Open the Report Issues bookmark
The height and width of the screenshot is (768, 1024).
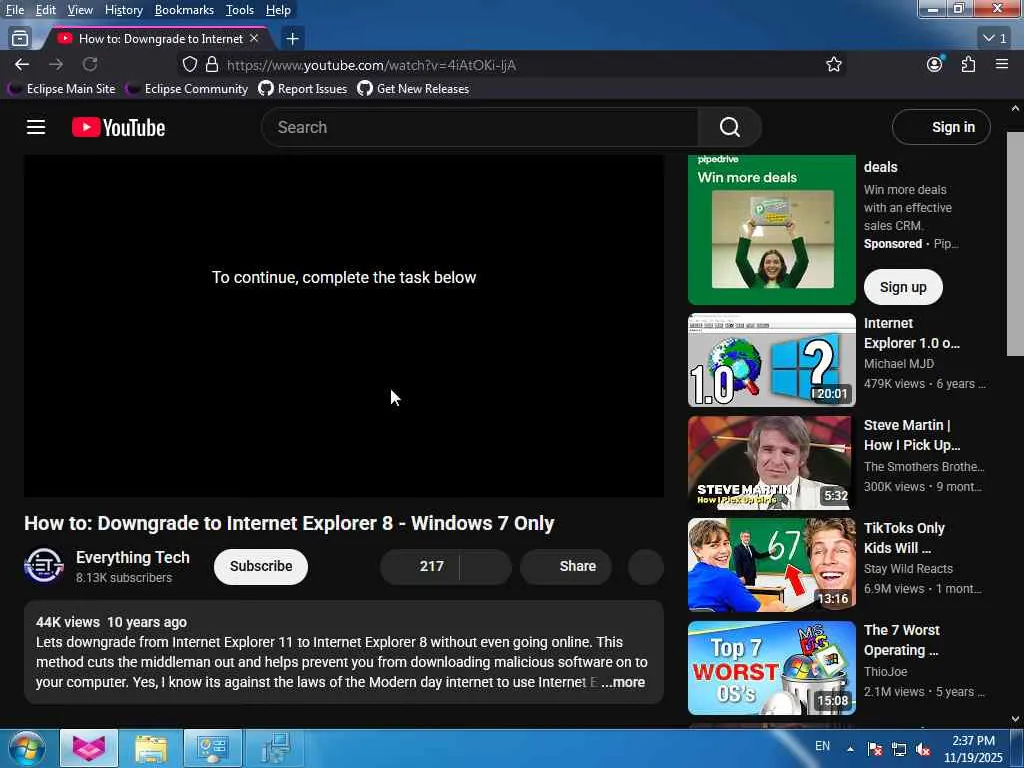tap(303, 89)
